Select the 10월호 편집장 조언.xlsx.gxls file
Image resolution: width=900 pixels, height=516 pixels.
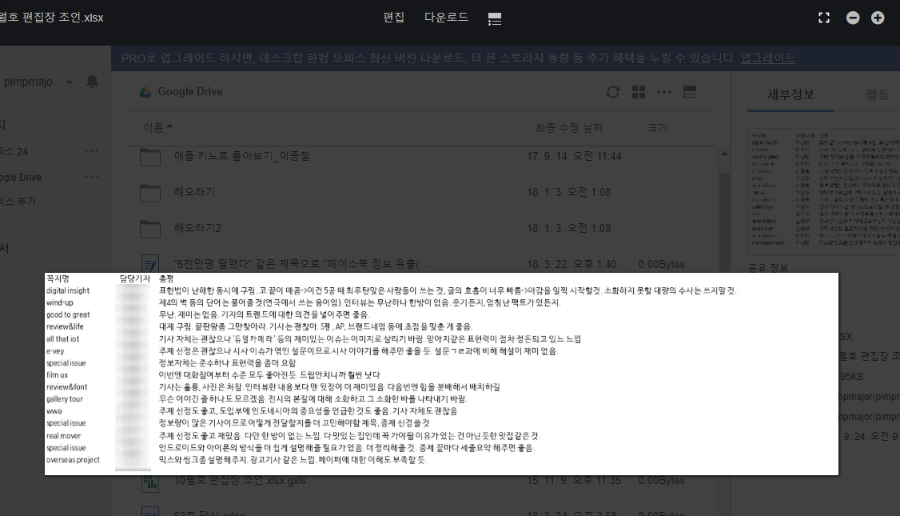coord(240,480)
